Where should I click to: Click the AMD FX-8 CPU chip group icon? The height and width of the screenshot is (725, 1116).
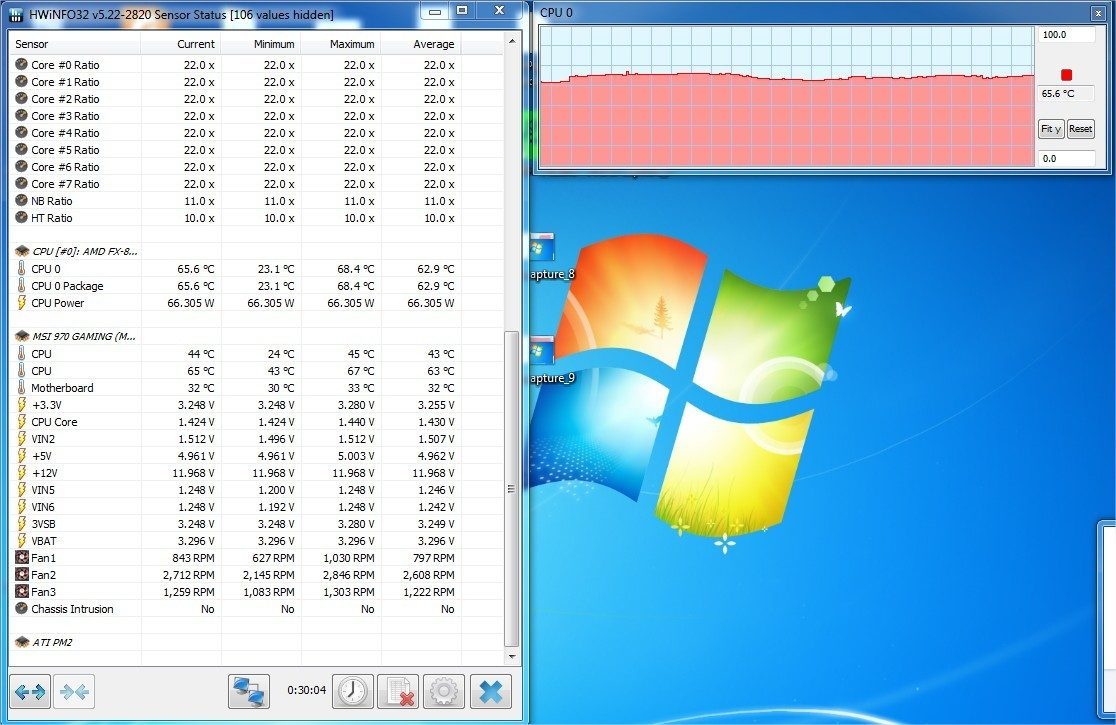pyautogui.click(x=22, y=251)
